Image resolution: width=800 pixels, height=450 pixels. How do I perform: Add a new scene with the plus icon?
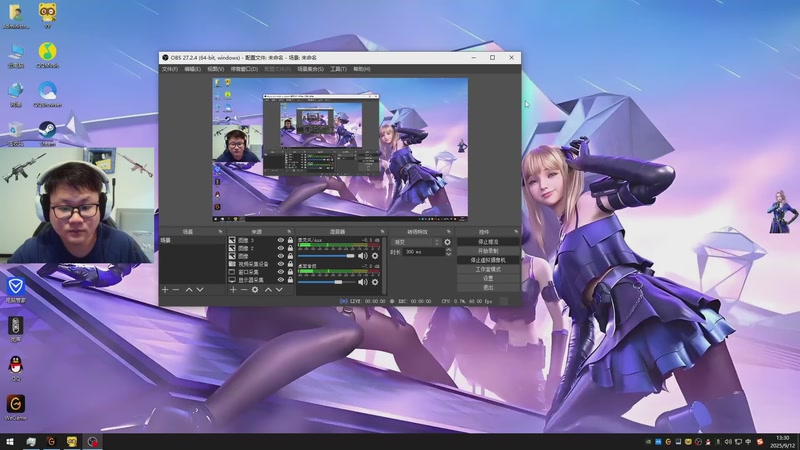165,290
